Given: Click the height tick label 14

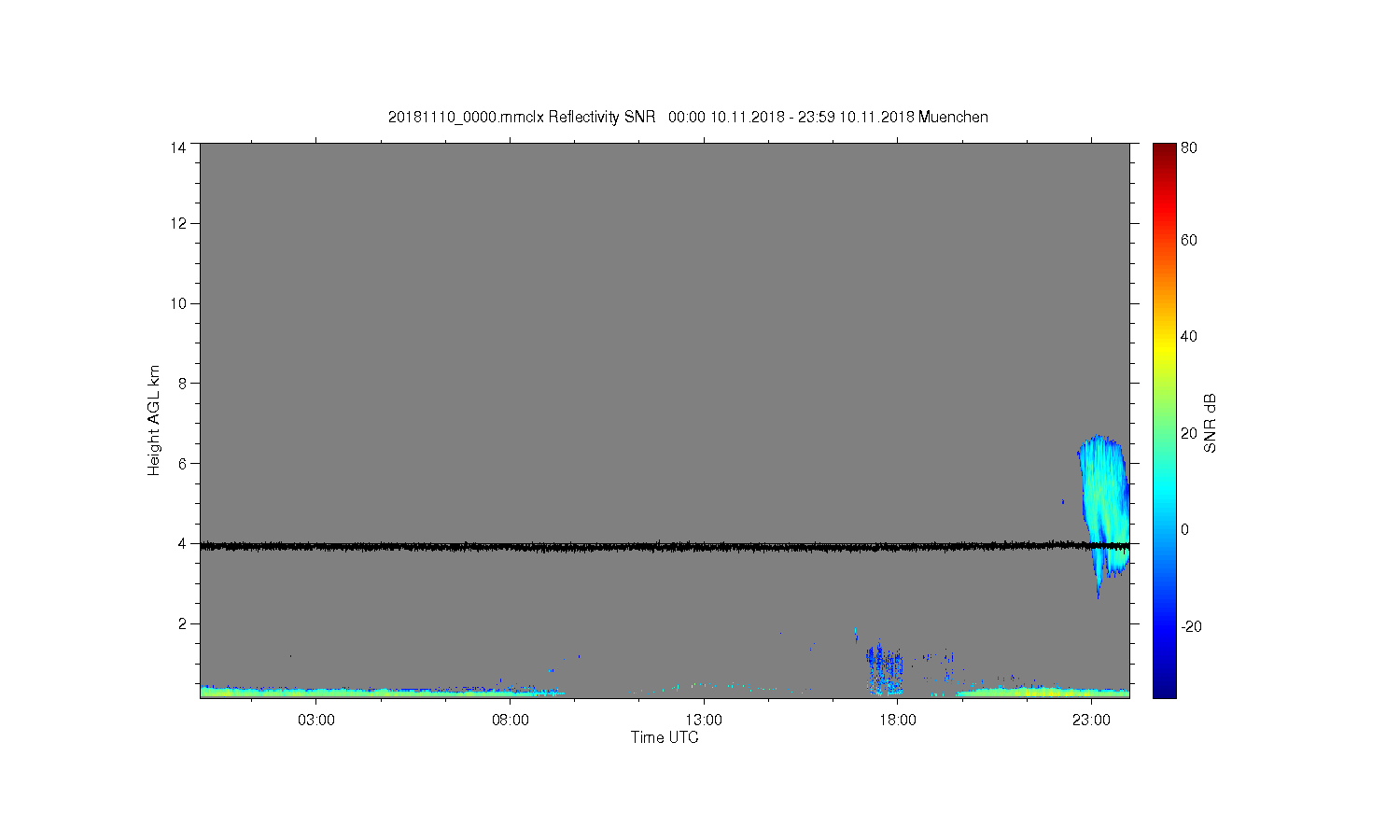Looking at the screenshot, I should click(178, 147).
